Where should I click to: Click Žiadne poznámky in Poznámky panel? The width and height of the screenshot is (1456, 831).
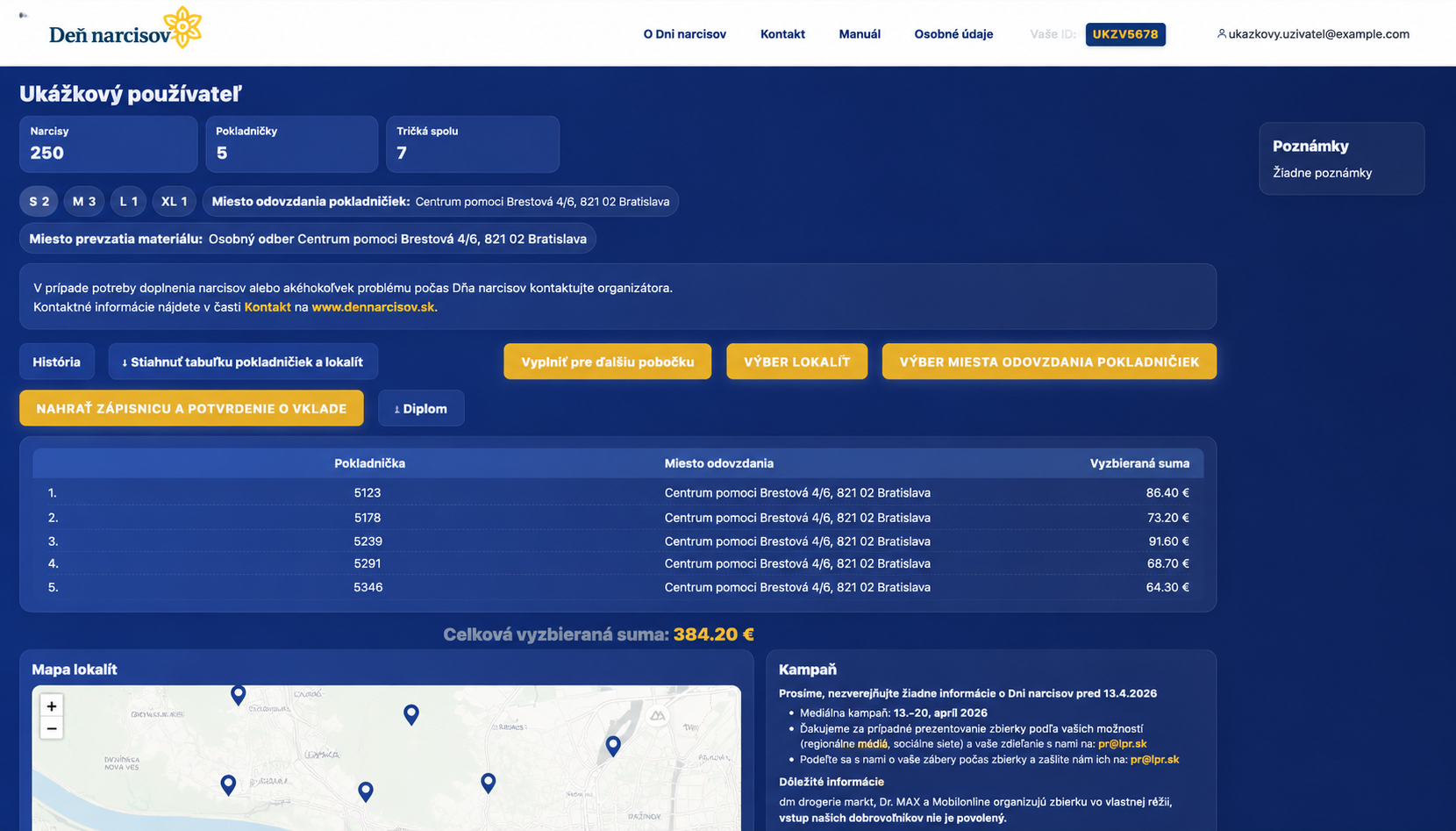(1322, 173)
